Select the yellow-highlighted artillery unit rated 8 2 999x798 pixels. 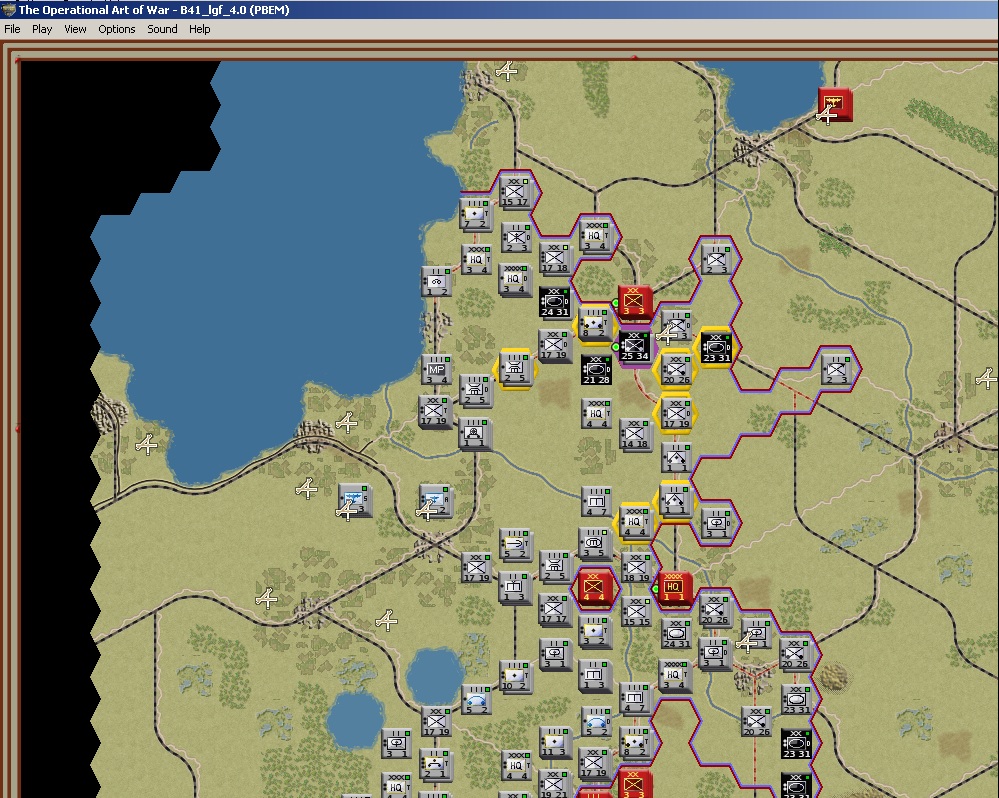[x=594, y=324]
